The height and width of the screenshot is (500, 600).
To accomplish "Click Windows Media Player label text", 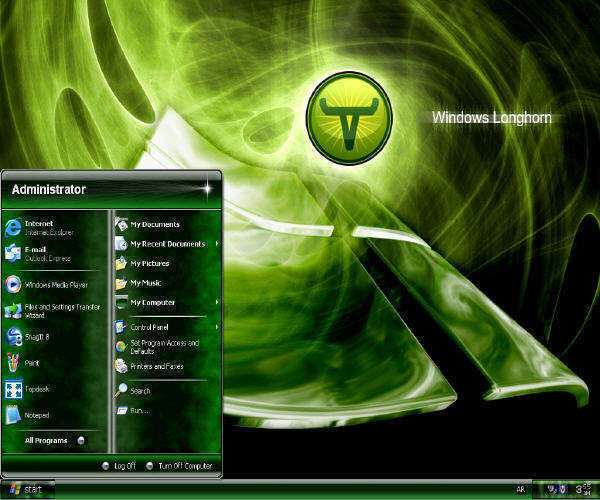I will [56, 285].
